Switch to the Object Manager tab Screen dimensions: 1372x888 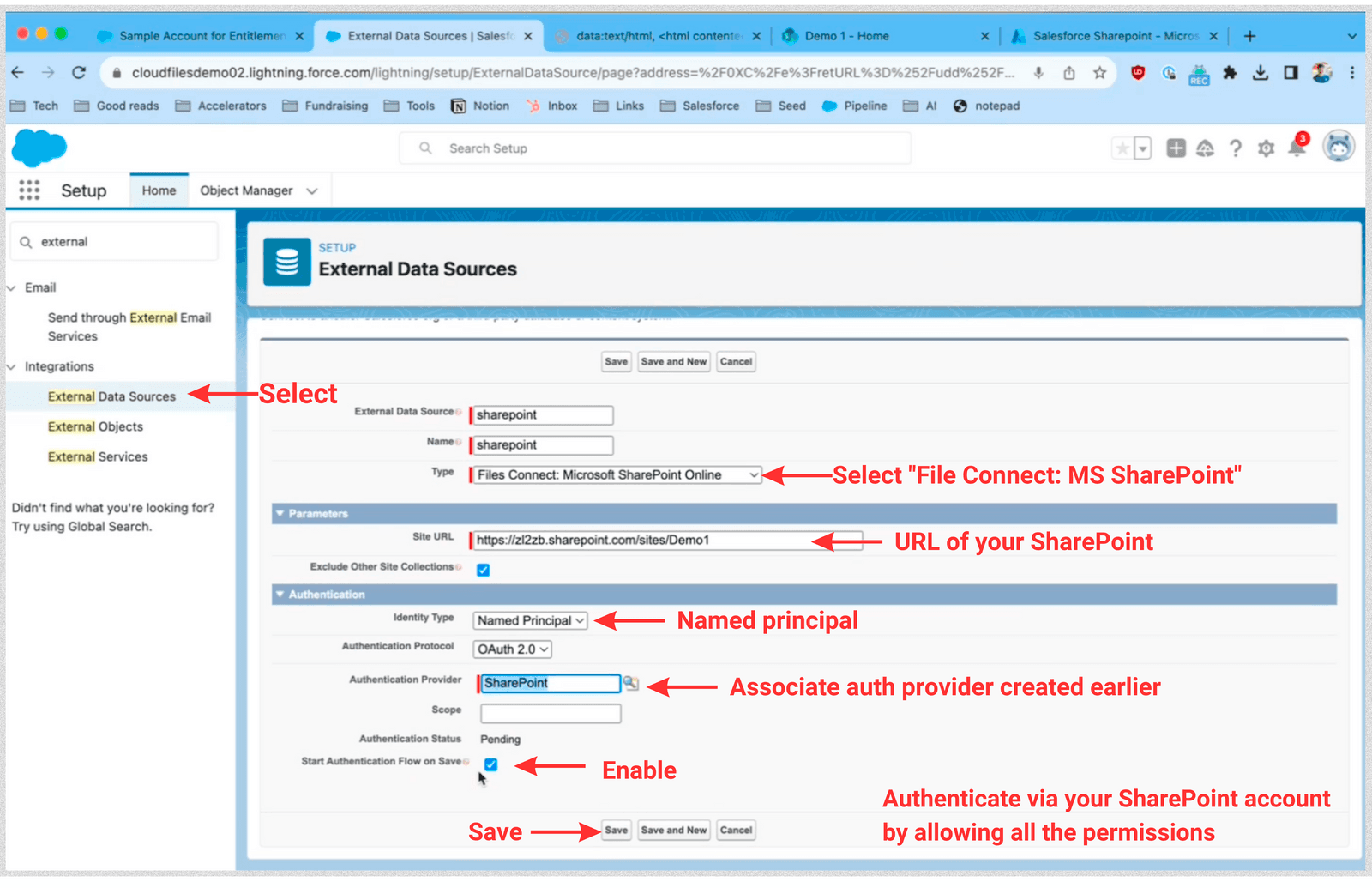tap(249, 190)
